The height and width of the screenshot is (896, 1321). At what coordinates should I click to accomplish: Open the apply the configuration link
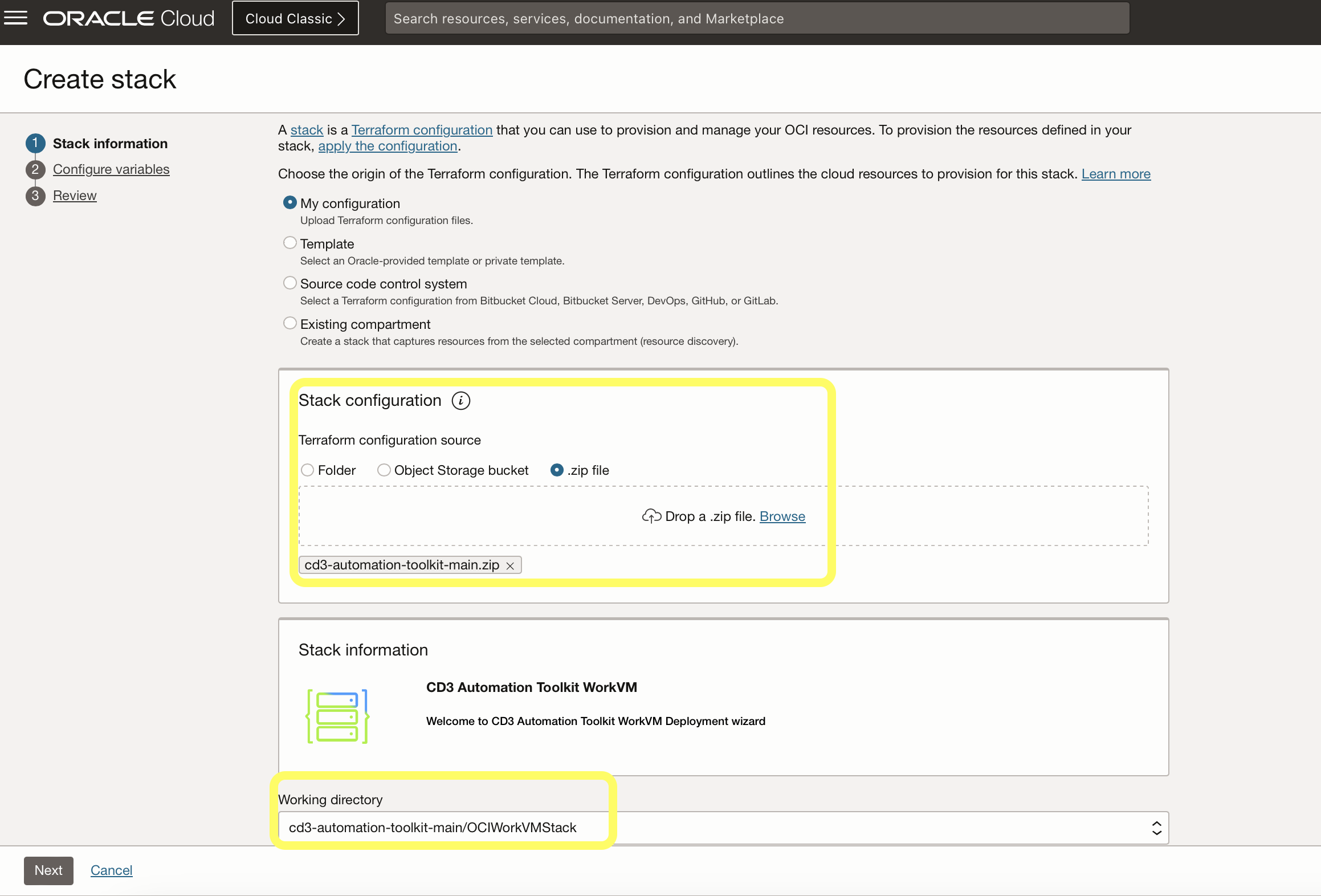pos(388,146)
